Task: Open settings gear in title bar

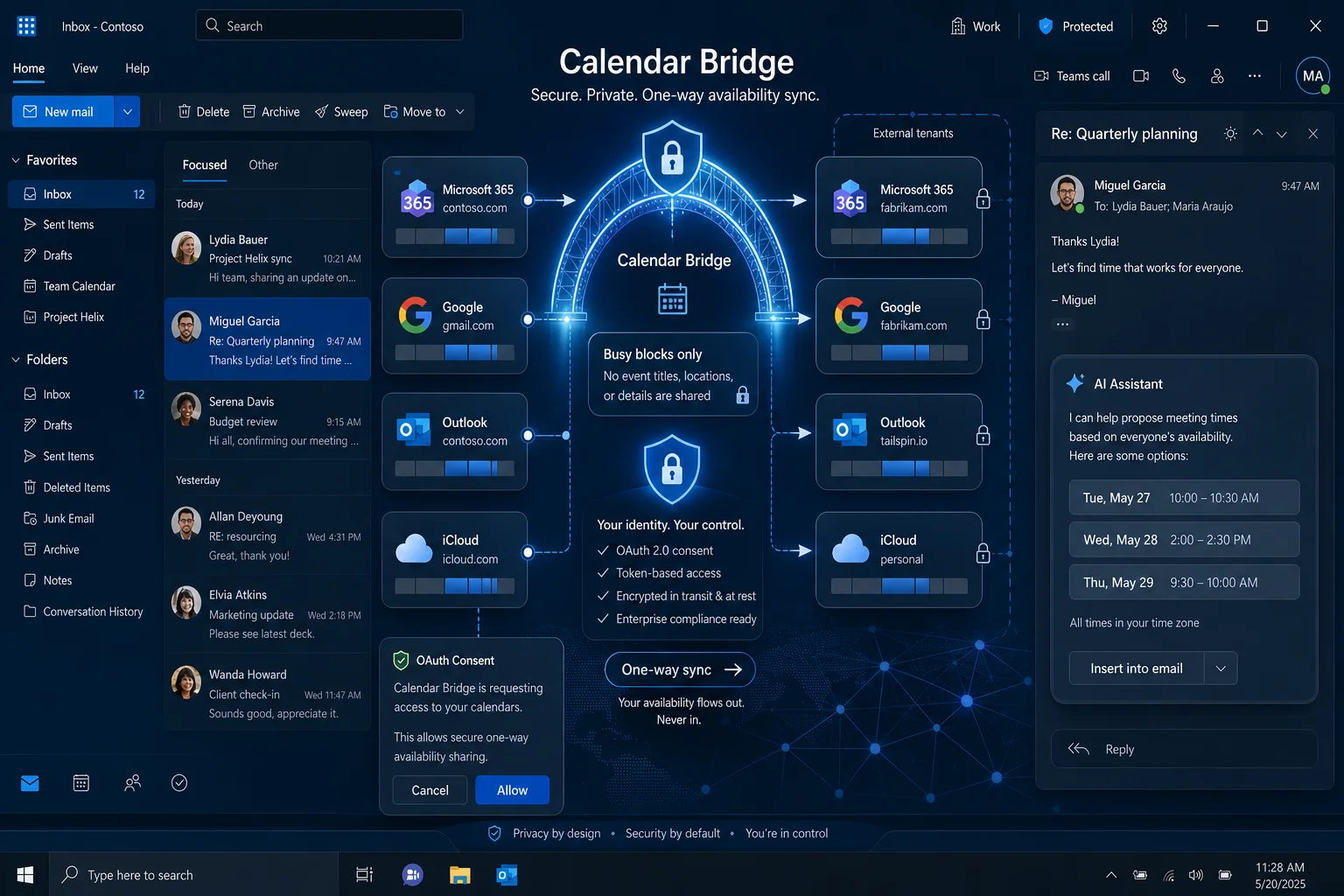Action: coord(1159,26)
